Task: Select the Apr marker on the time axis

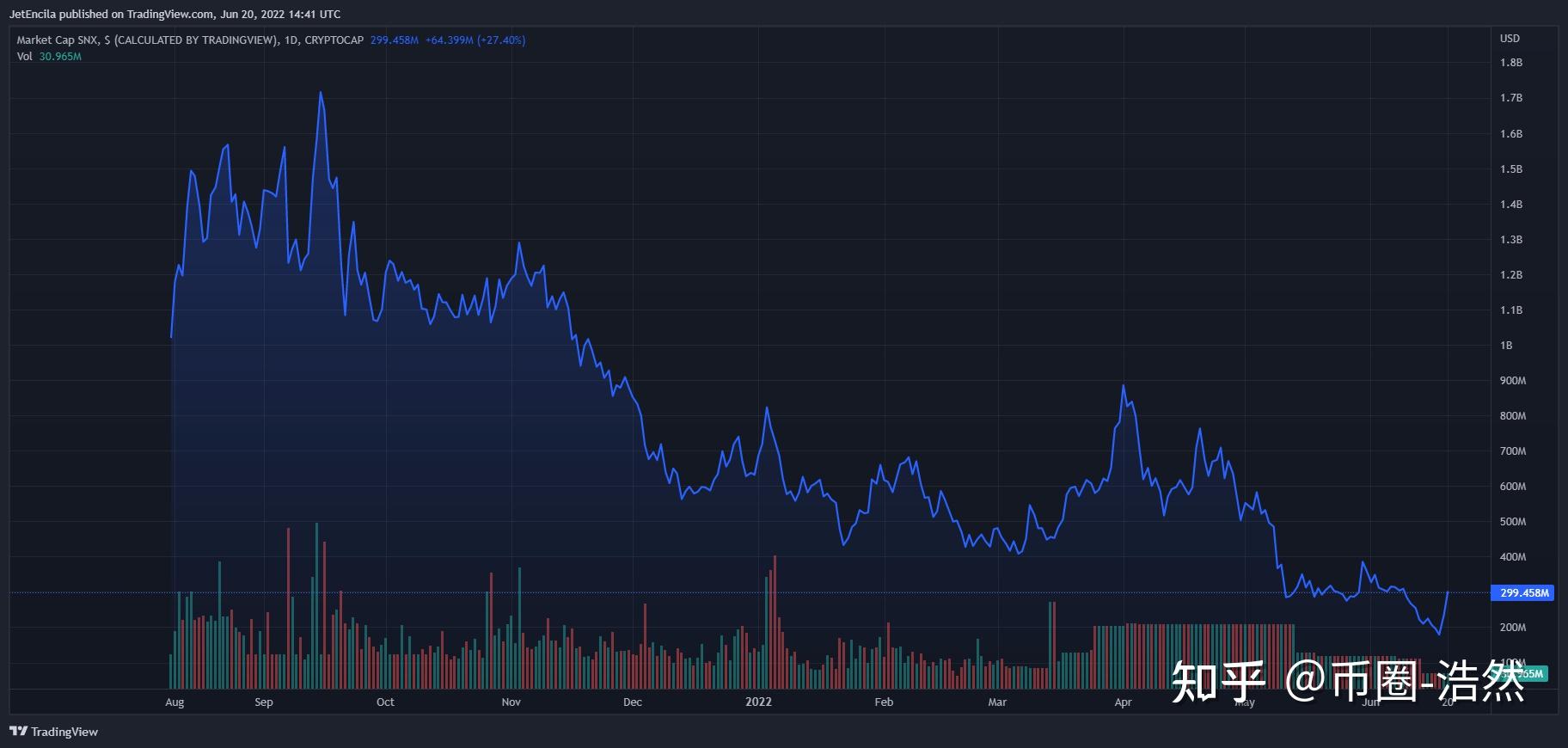Action: 1123,702
